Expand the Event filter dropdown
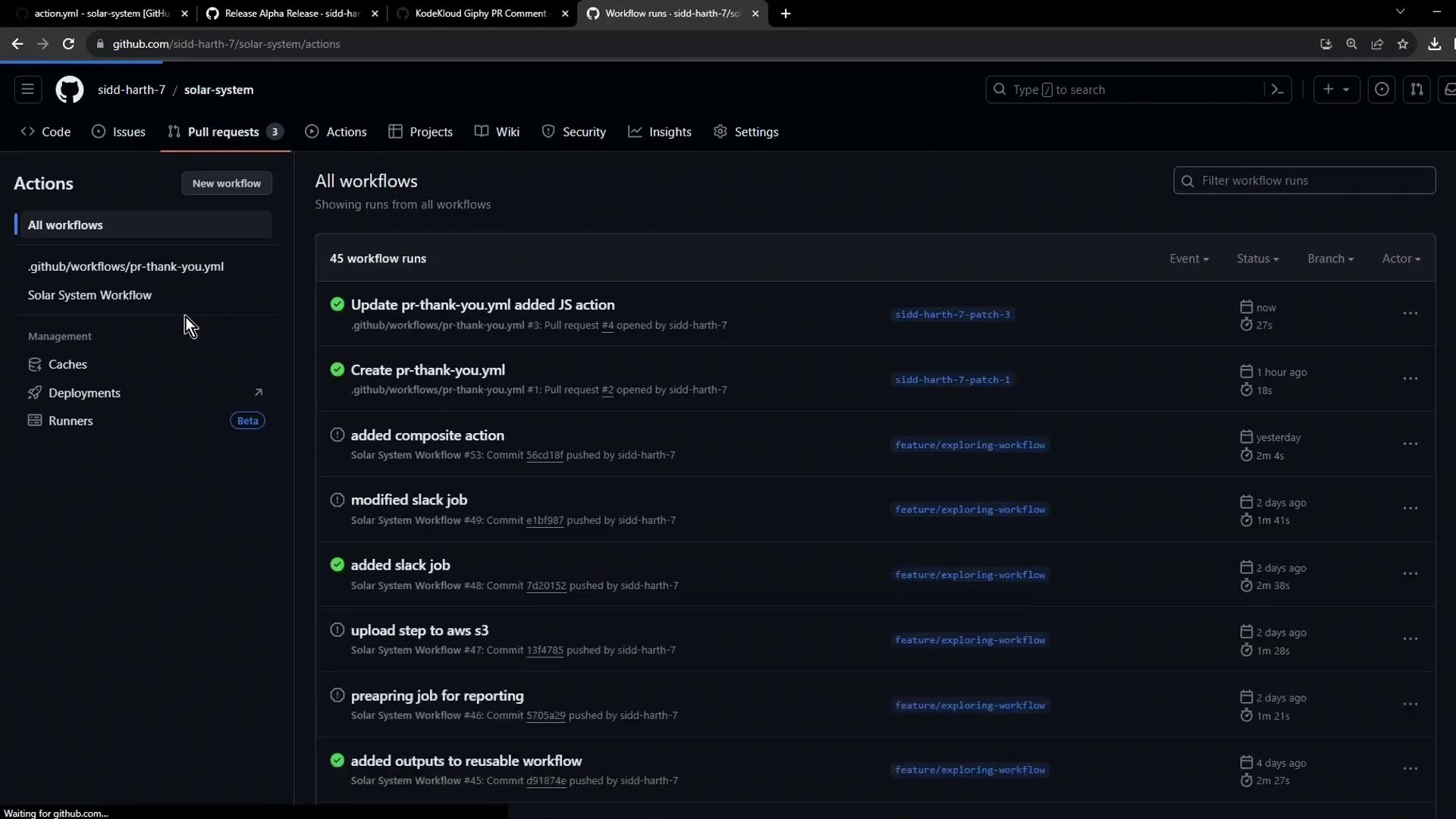This screenshot has width=1456, height=819. pyautogui.click(x=1188, y=259)
